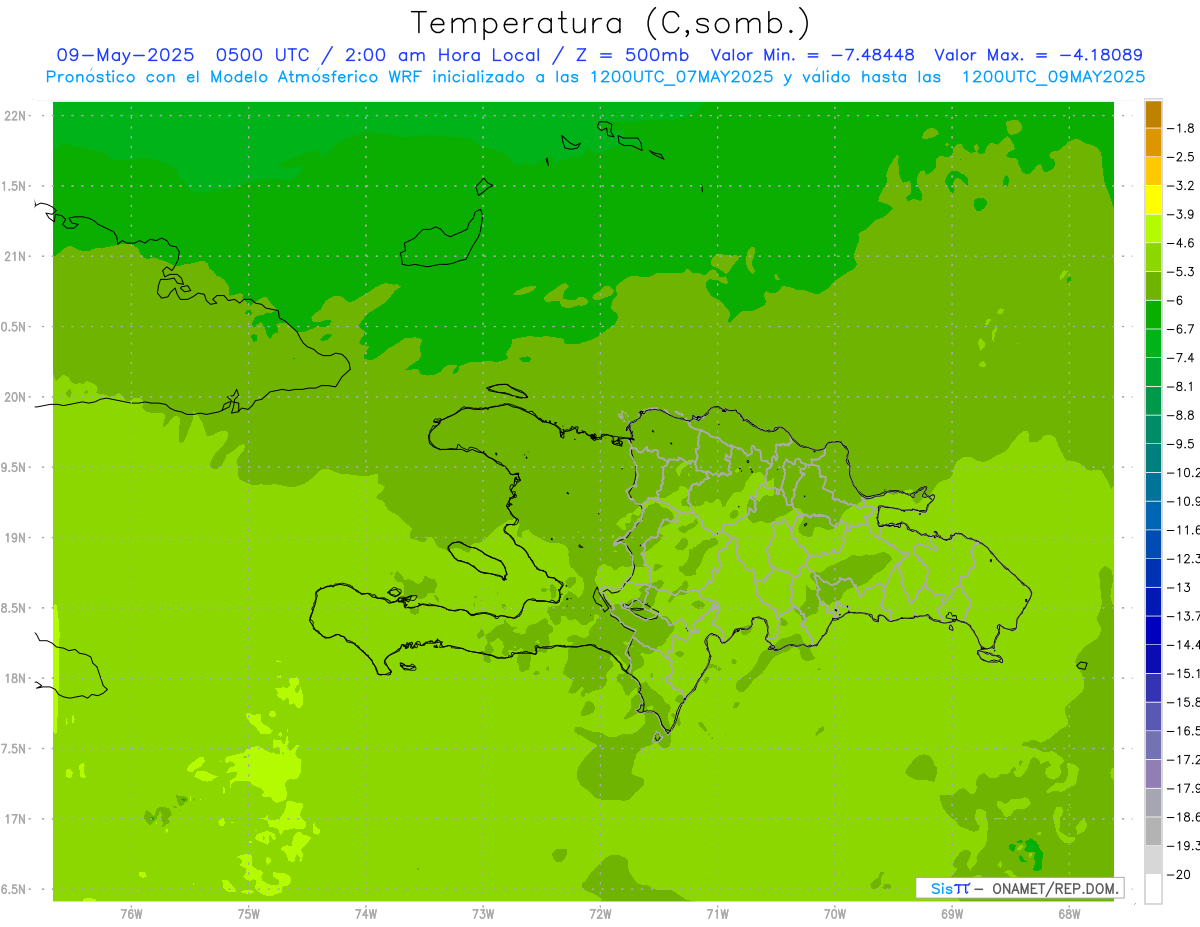Click the 'ONAMET/REP.DOM.' credit label
The image size is (1200, 927).
pos(1055,888)
